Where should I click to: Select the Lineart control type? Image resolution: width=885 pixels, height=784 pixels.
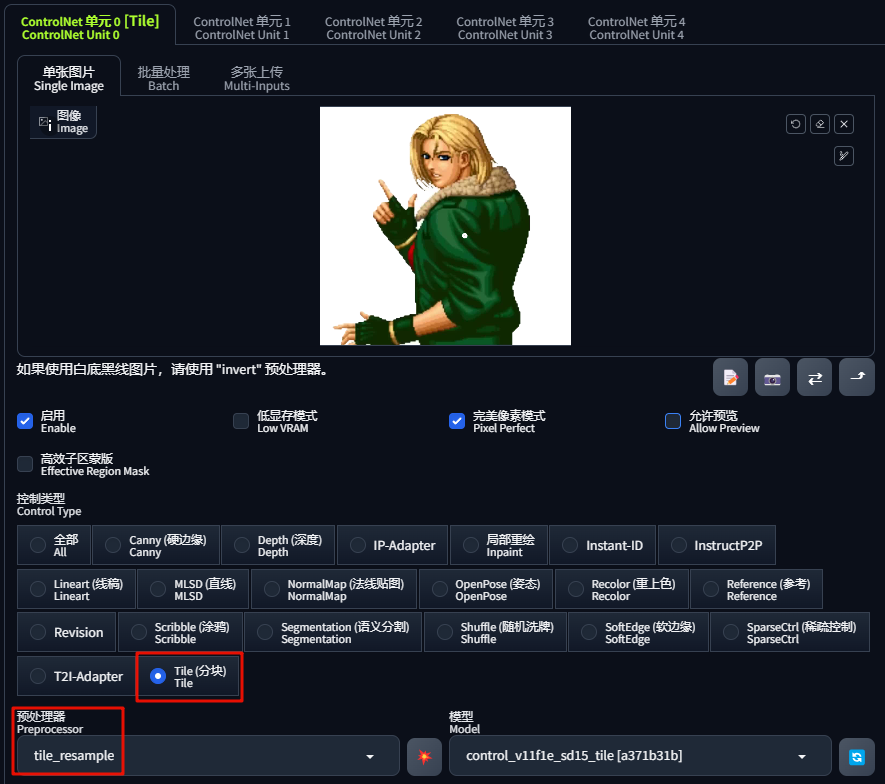(x=76, y=589)
